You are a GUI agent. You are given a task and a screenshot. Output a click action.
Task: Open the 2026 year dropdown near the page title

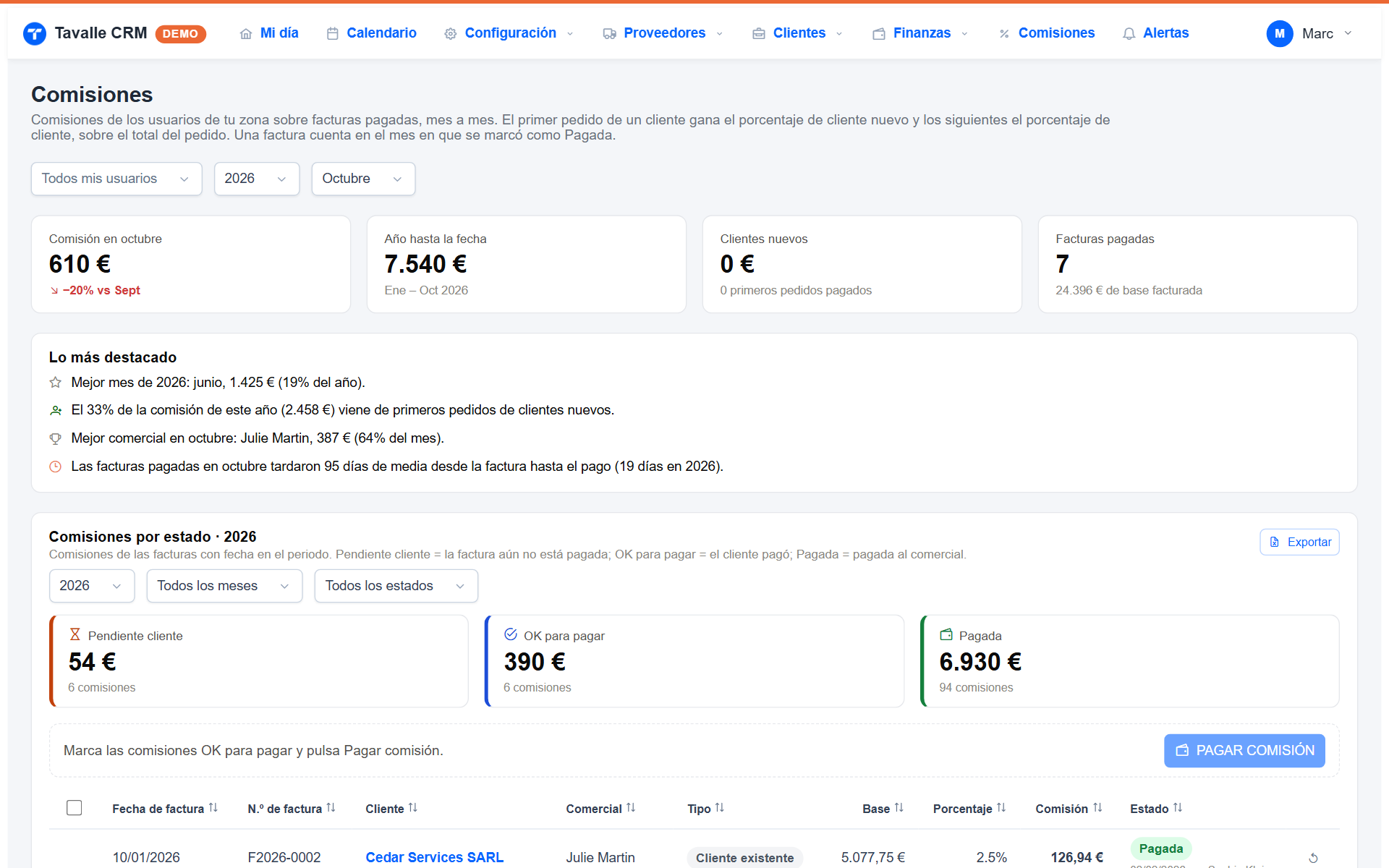257,179
